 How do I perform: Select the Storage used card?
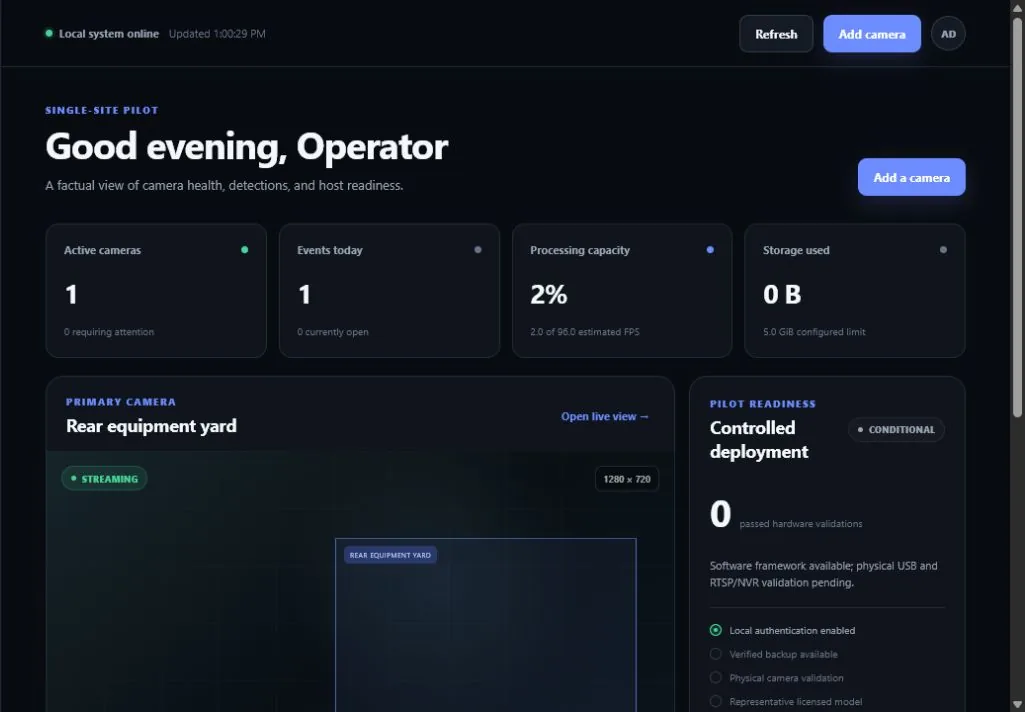854,290
